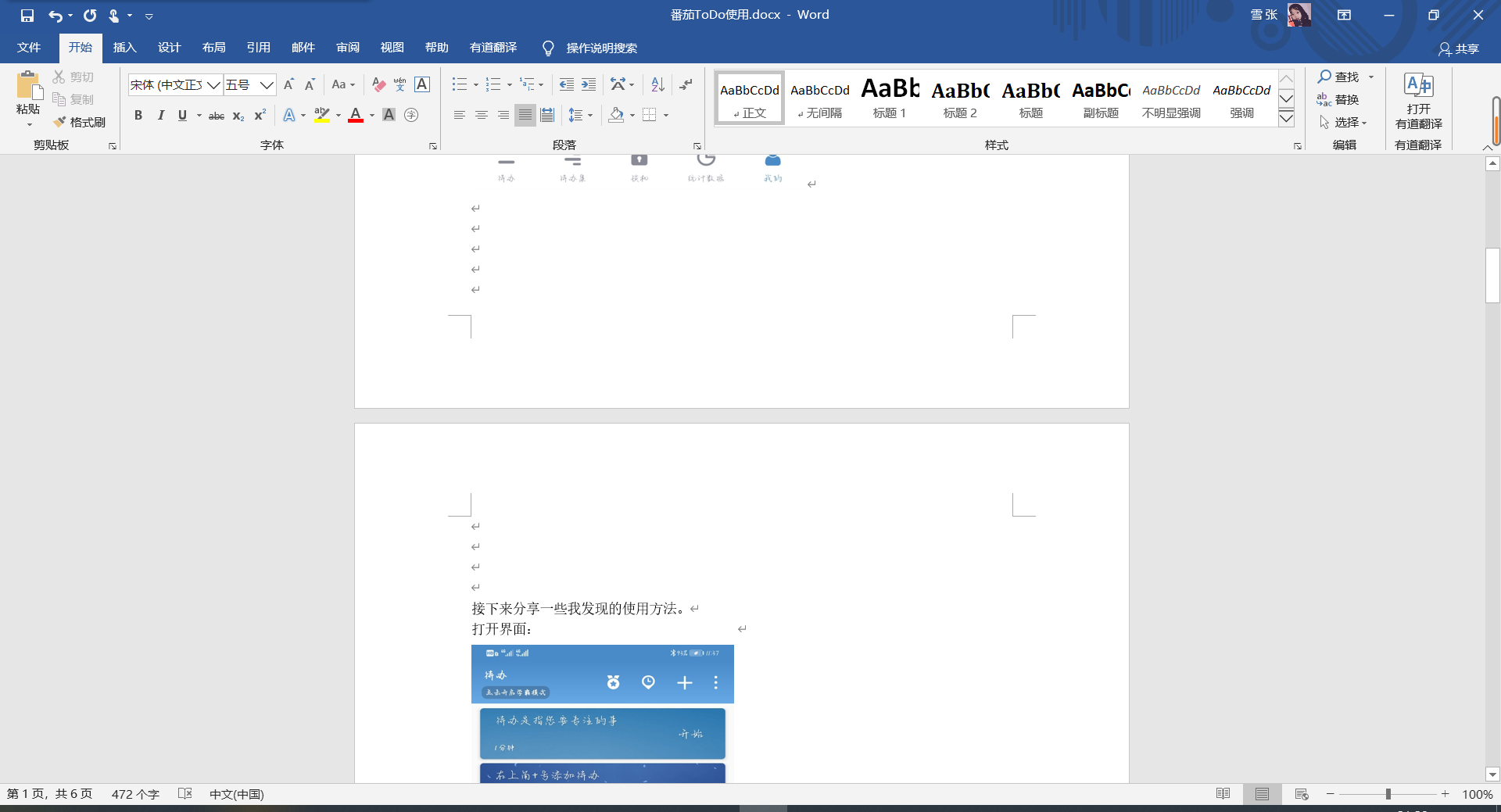Undo the last action

coord(55,16)
